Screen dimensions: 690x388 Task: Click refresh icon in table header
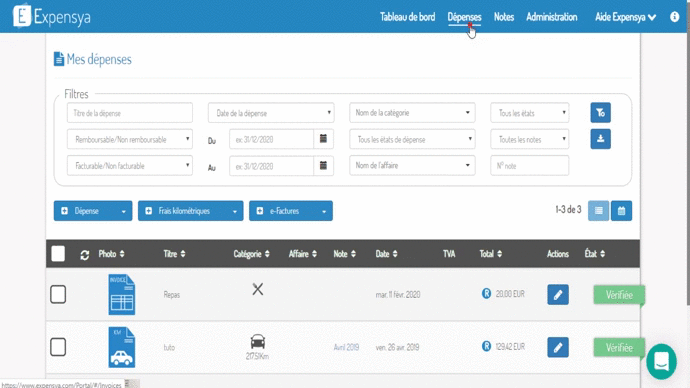pyautogui.click(x=84, y=255)
